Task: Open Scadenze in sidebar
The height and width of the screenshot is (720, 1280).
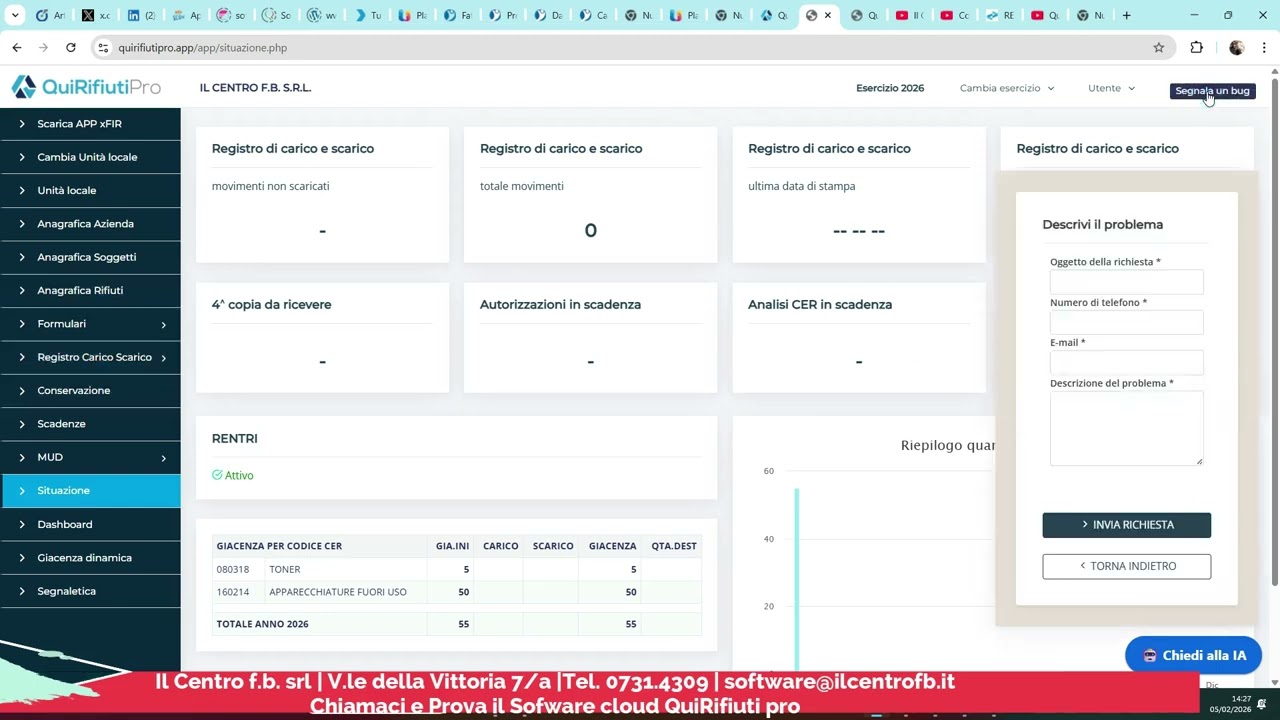Action: (x=90, y=424)
